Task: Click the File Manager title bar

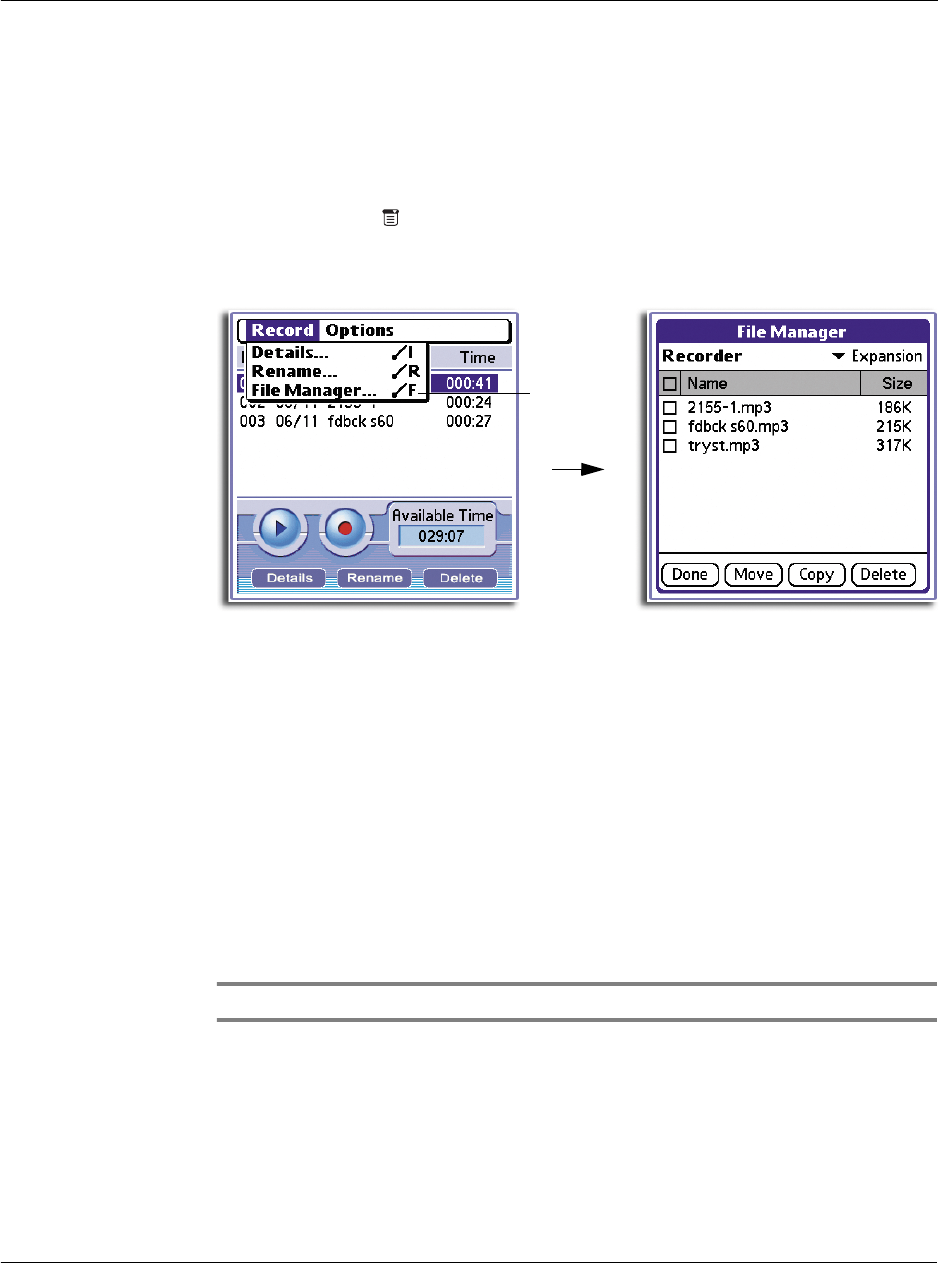Action: point(792,332)
